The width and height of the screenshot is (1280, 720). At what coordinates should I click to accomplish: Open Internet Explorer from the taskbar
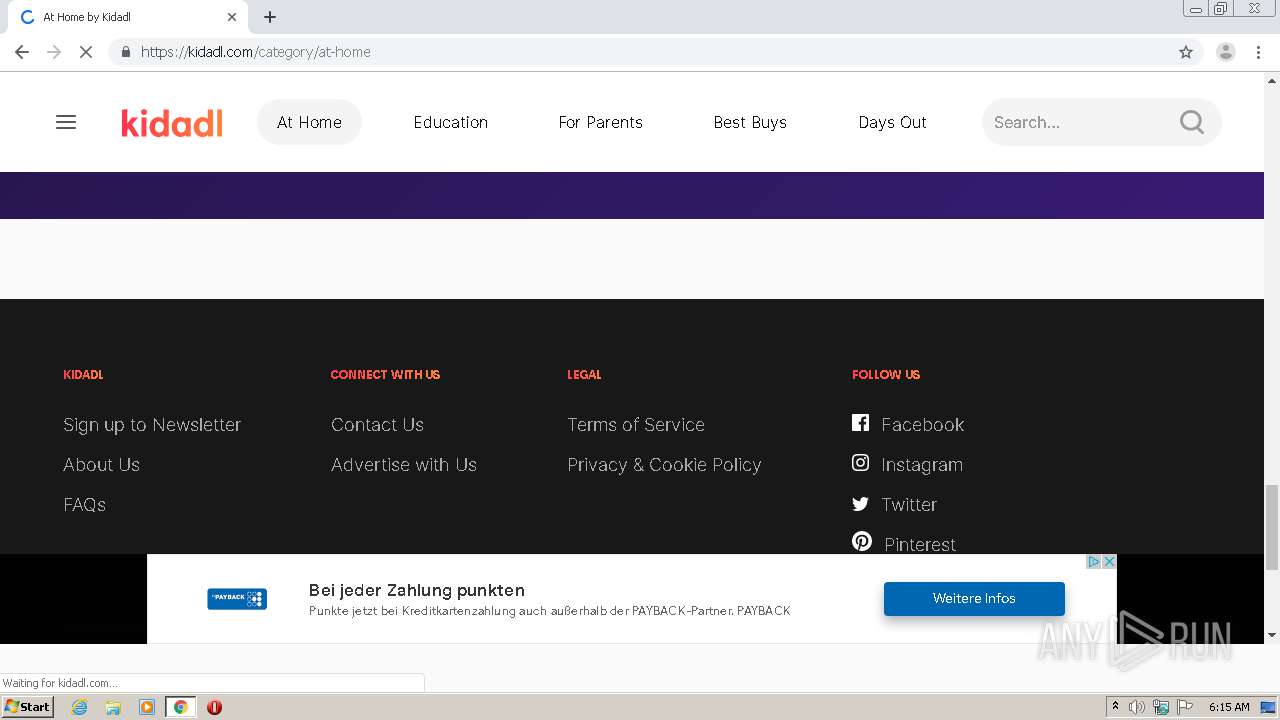point(80,707)
